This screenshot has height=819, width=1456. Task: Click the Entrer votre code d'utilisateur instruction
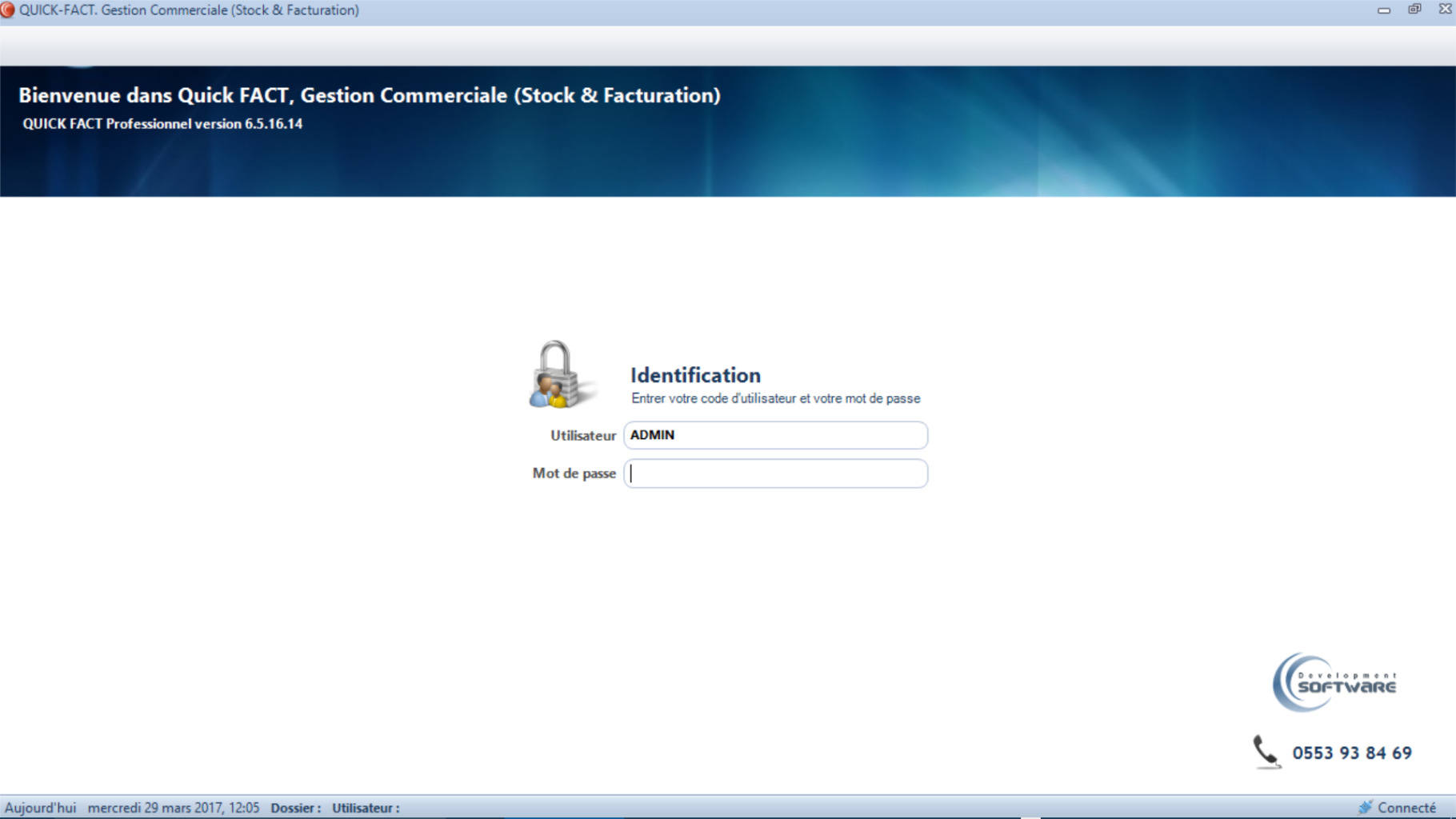tap(775, 398)
